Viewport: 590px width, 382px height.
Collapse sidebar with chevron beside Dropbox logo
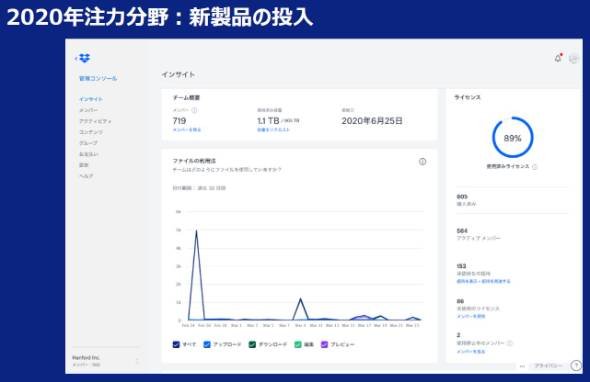pos(76,58)
